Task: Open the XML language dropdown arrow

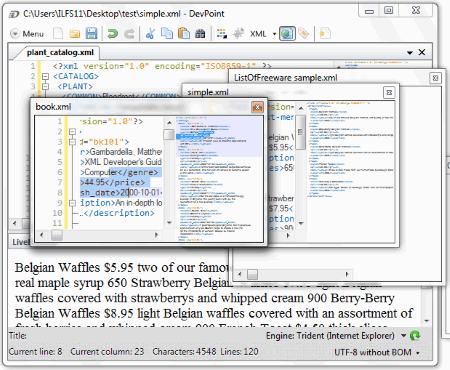Action: pos(274,34)
